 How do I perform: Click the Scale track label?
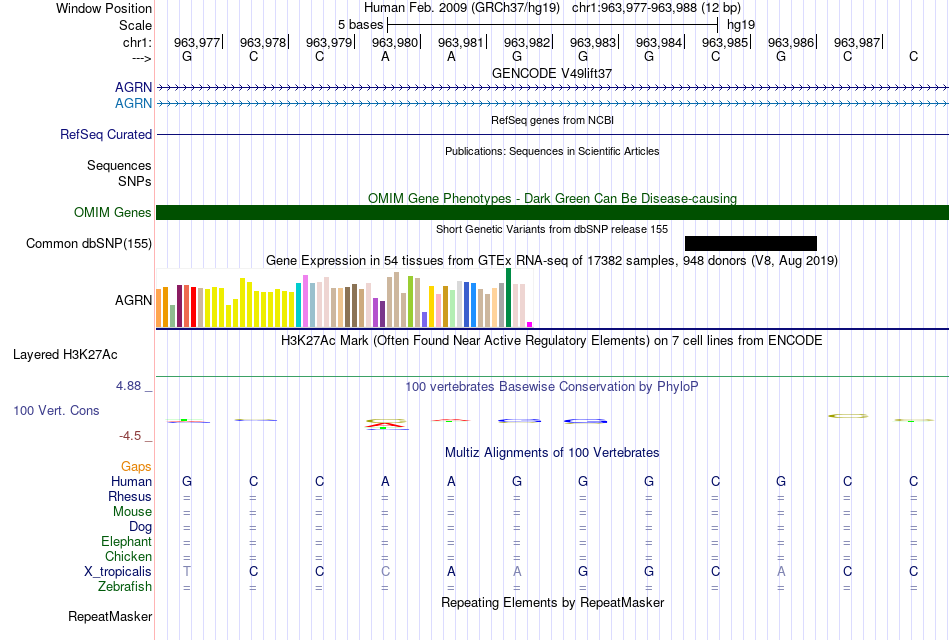[135, 25]
